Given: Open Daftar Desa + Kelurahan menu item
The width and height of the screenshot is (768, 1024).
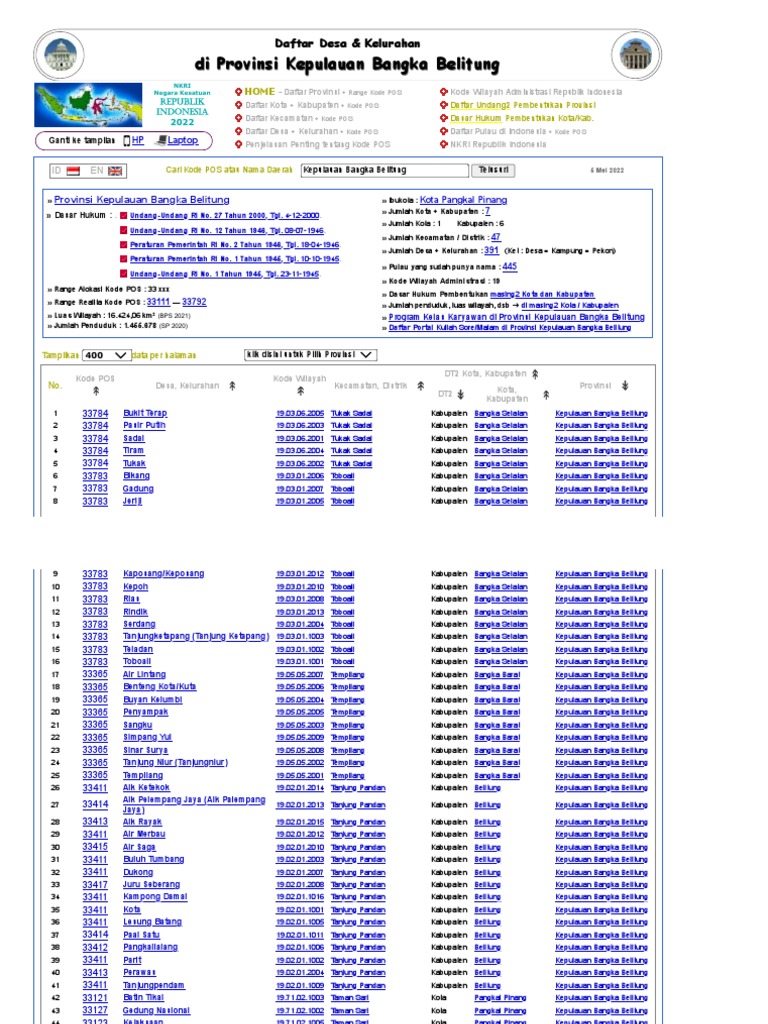Looking at the screenshot, I should (312, 131).
